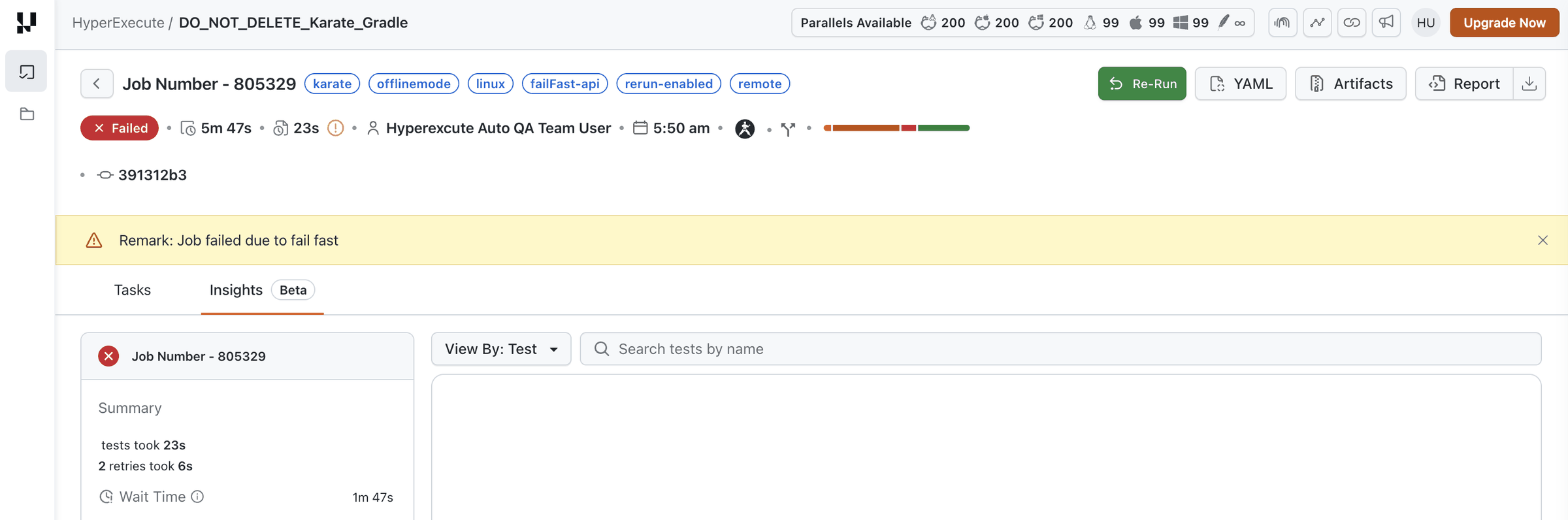Click the Upgrade Now button
Image resolution: width=1568 pixels, height=520 pixels.
click(1505, 23)
